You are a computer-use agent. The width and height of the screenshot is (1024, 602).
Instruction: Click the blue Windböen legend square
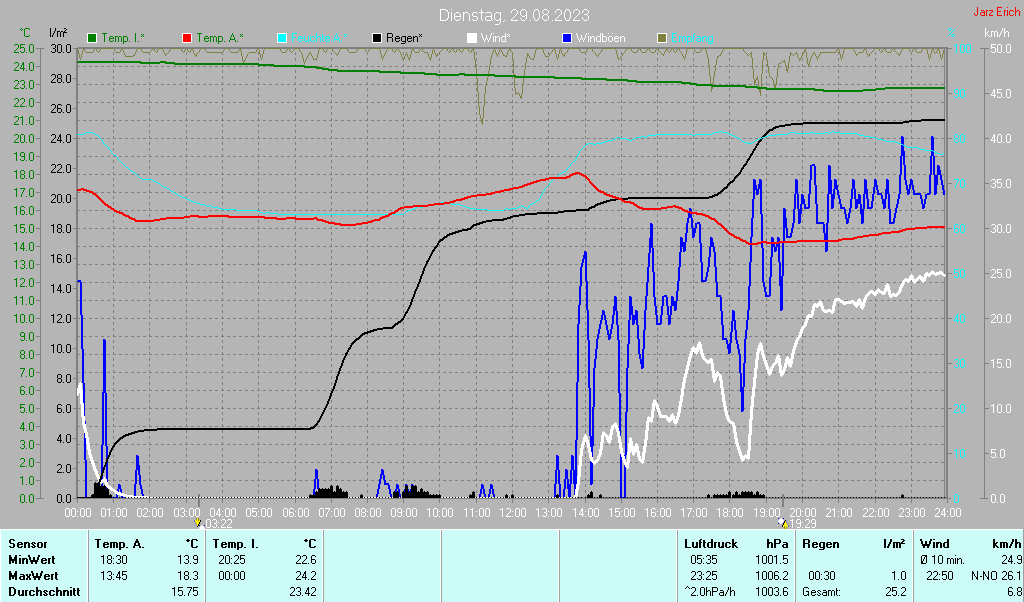click(x=568, y=39)
